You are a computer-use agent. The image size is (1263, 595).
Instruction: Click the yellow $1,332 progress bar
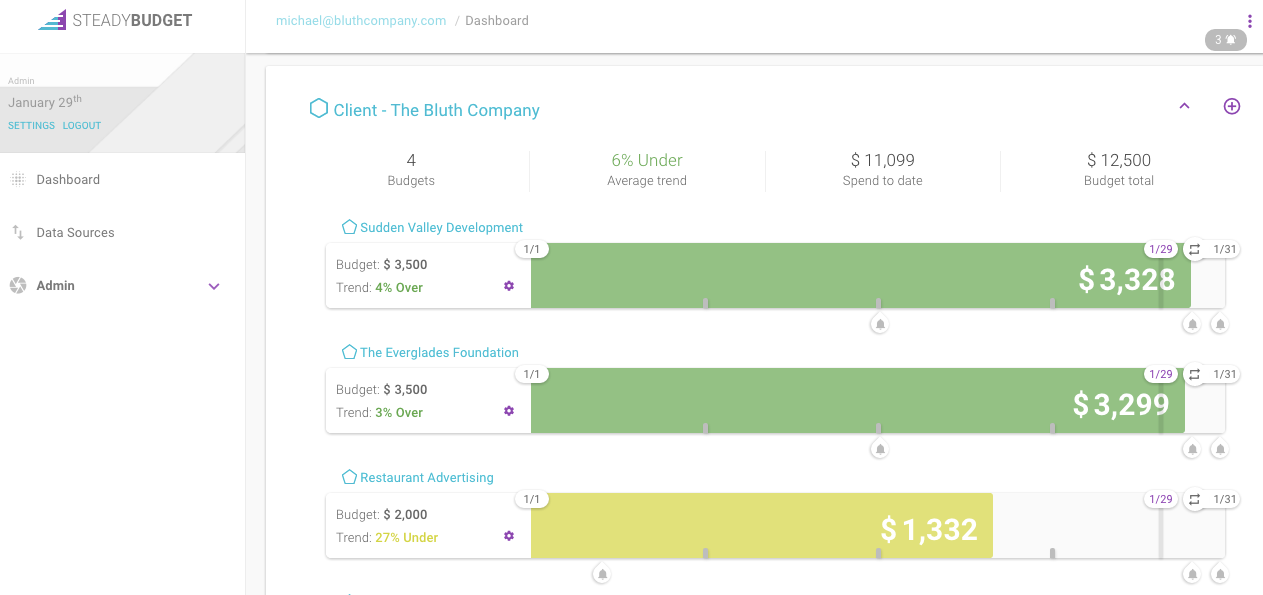pos(762,525)
